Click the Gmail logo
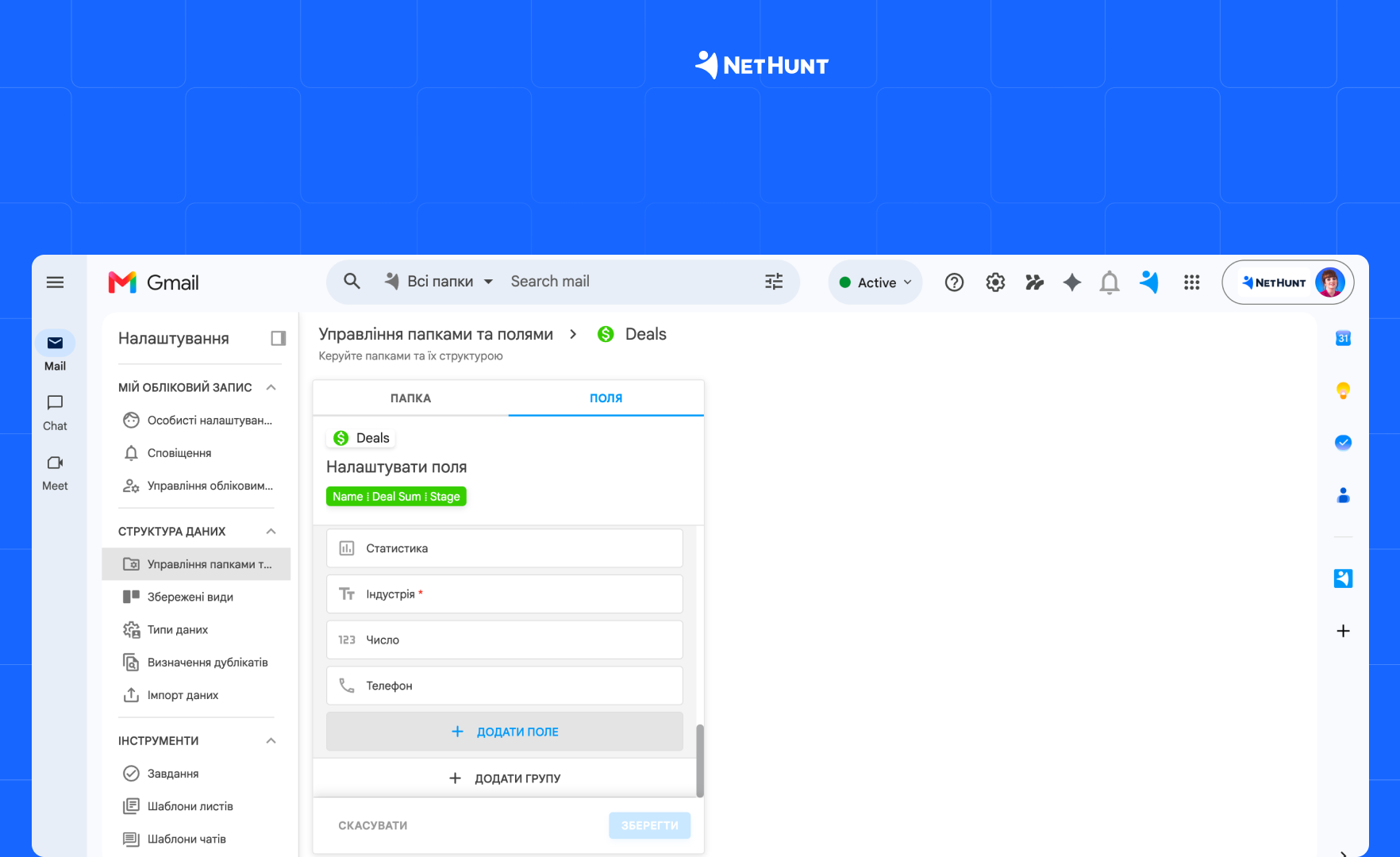The width and height of the screenshot is (1400, 857). point(153,282)
